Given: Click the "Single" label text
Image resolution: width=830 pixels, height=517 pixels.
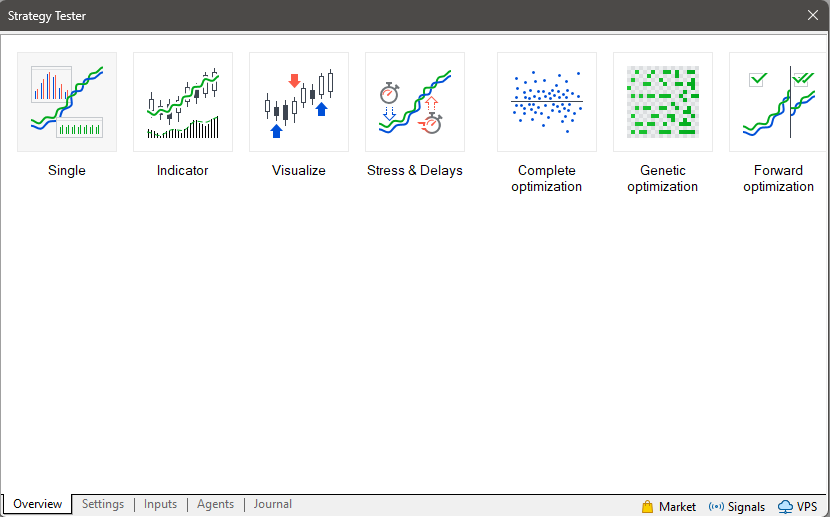Looking at the screenshot, I should coord(67,170).
